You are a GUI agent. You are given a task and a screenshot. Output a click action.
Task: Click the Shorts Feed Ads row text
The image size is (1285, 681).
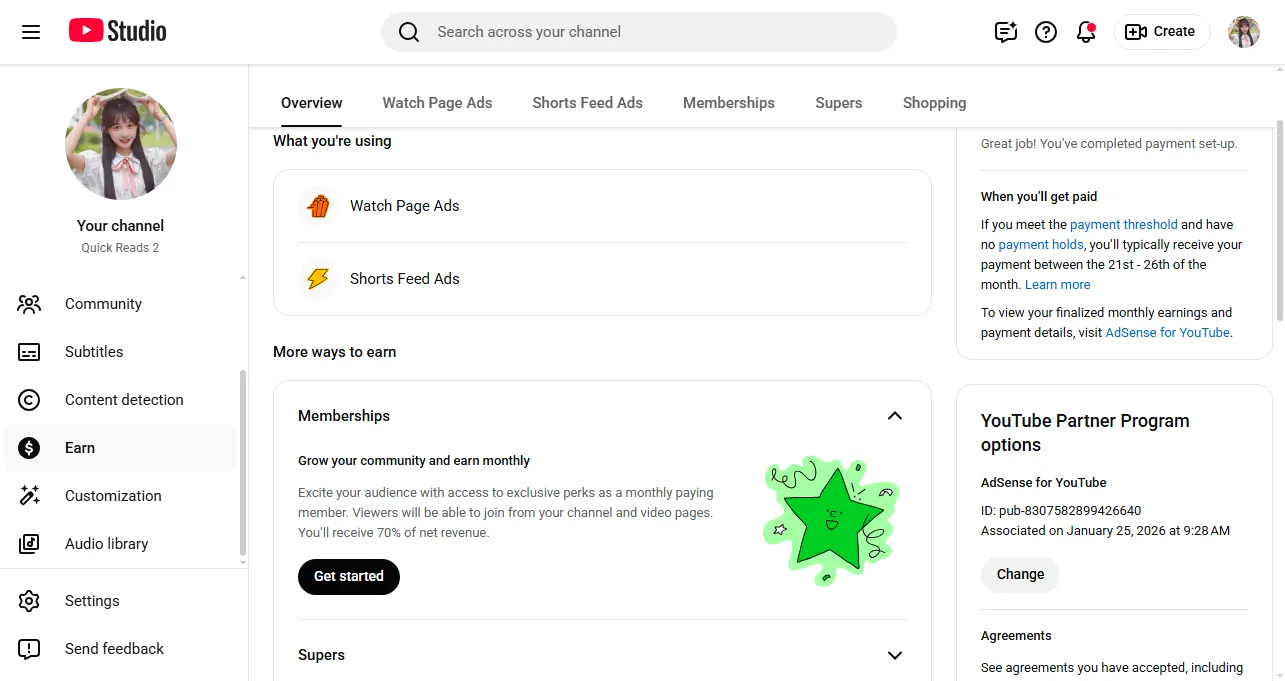tap(405, 279)
